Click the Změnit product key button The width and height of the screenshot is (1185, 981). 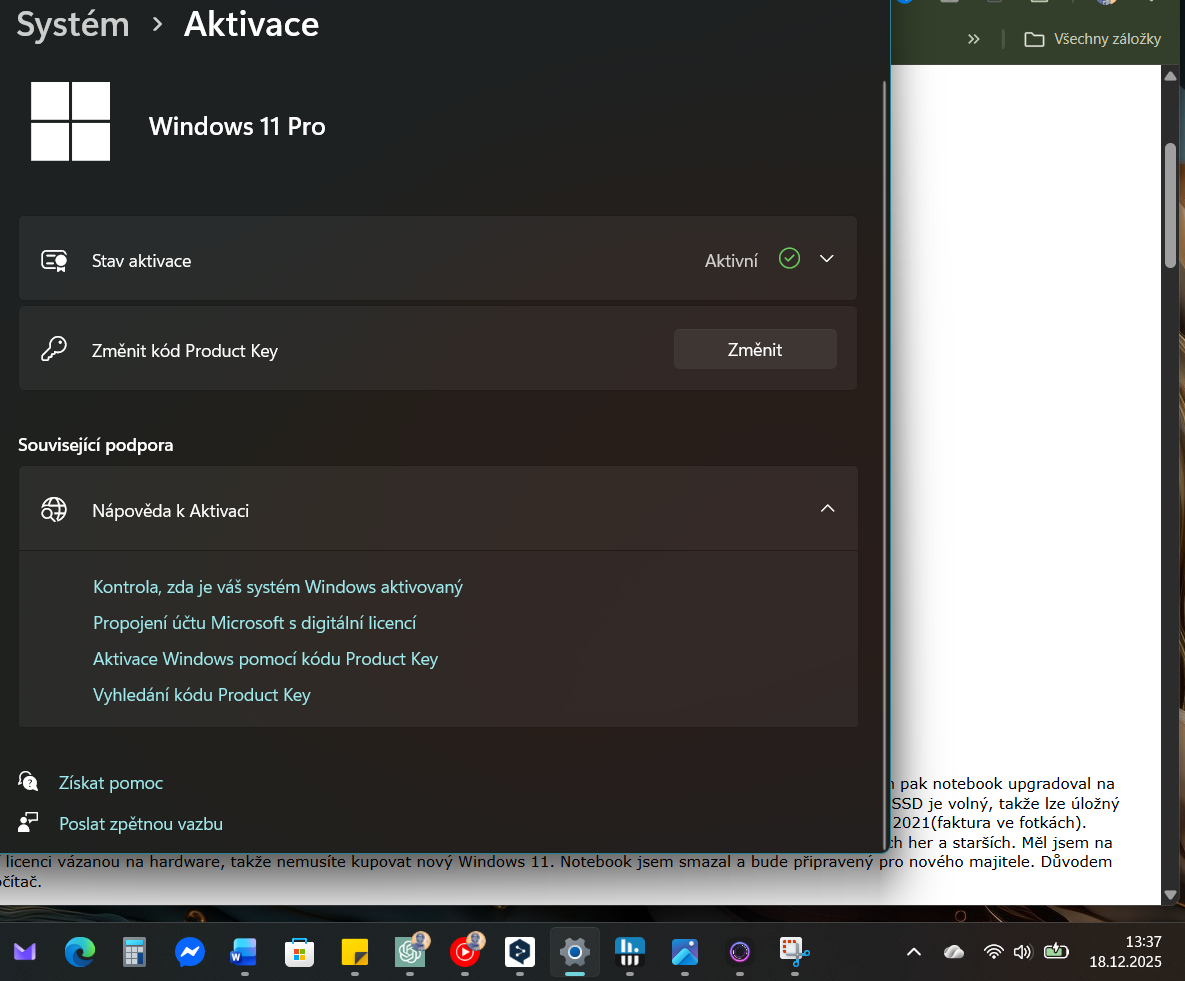pyautogui.click(x=755, y=350)
